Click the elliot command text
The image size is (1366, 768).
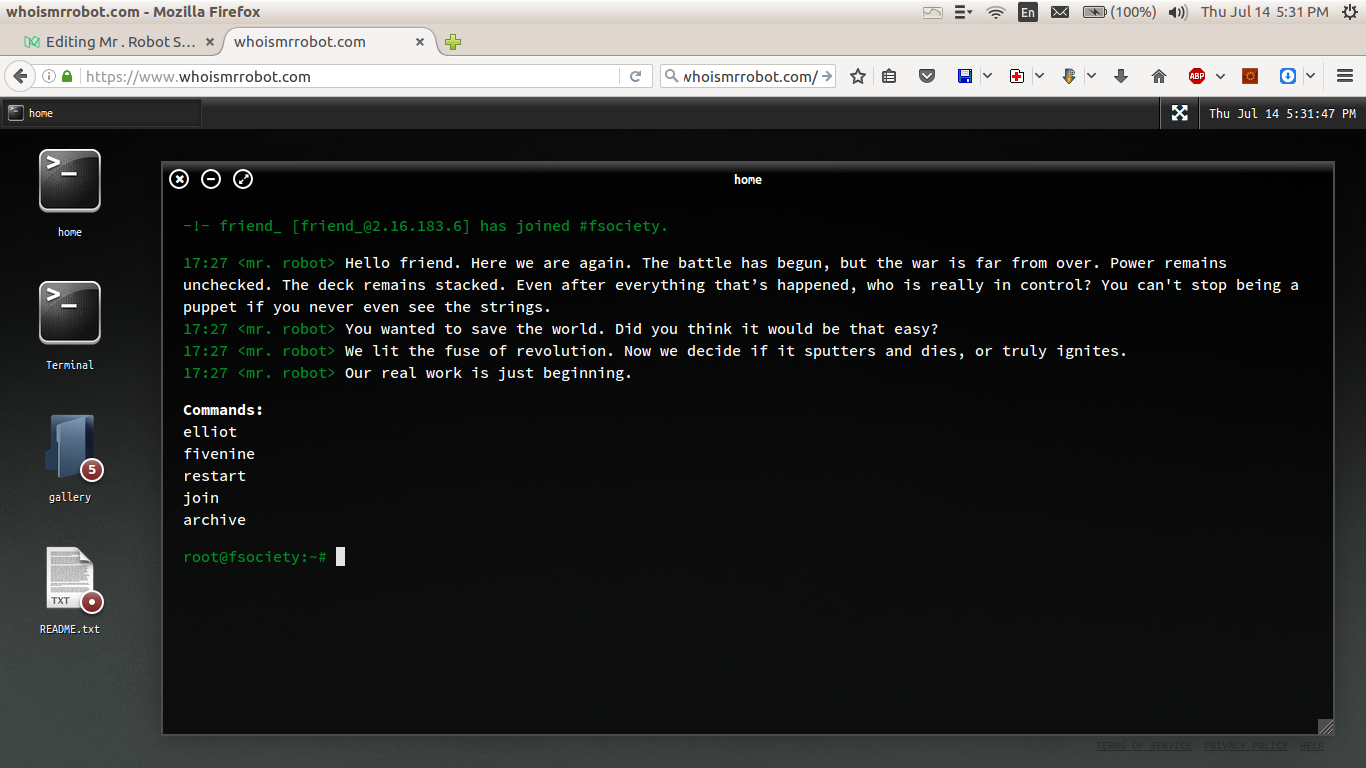click(210, 431)
